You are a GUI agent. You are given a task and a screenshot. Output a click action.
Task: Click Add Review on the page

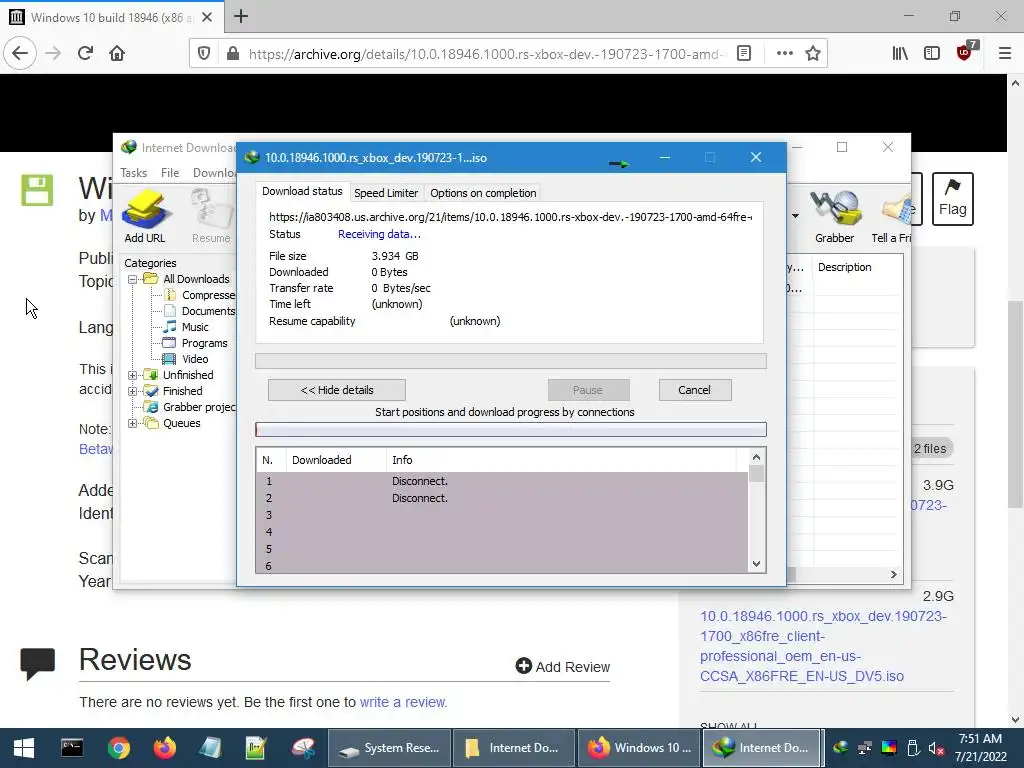point(563,666)
